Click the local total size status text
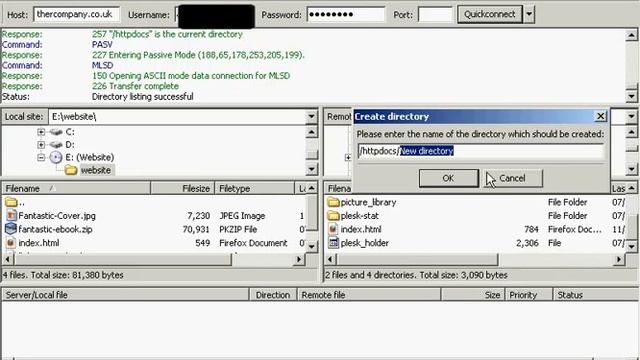 [x=63, y=275]
